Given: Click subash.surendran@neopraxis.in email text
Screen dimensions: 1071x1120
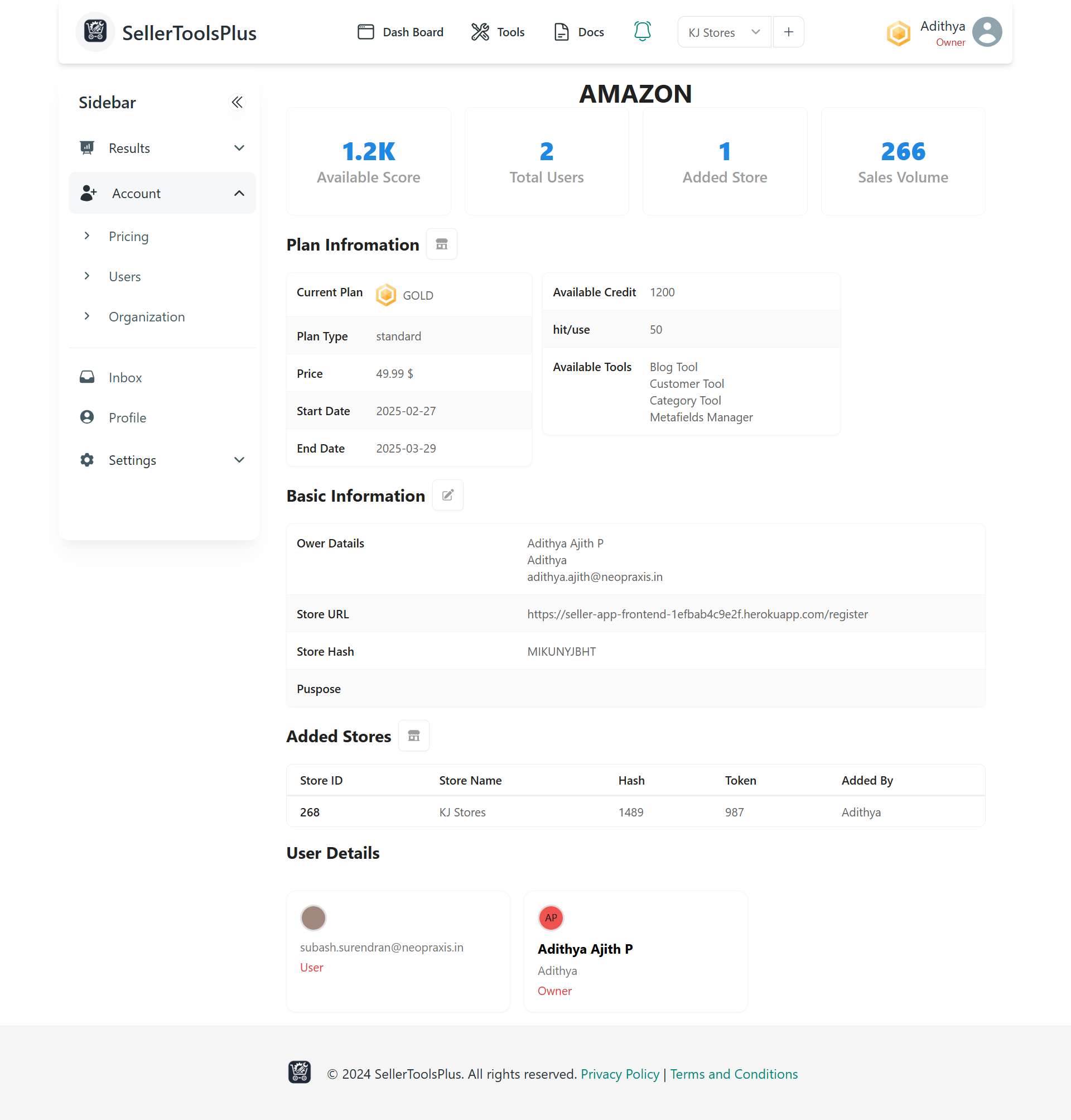Looking at the screenshot, I should coord(382,947).
